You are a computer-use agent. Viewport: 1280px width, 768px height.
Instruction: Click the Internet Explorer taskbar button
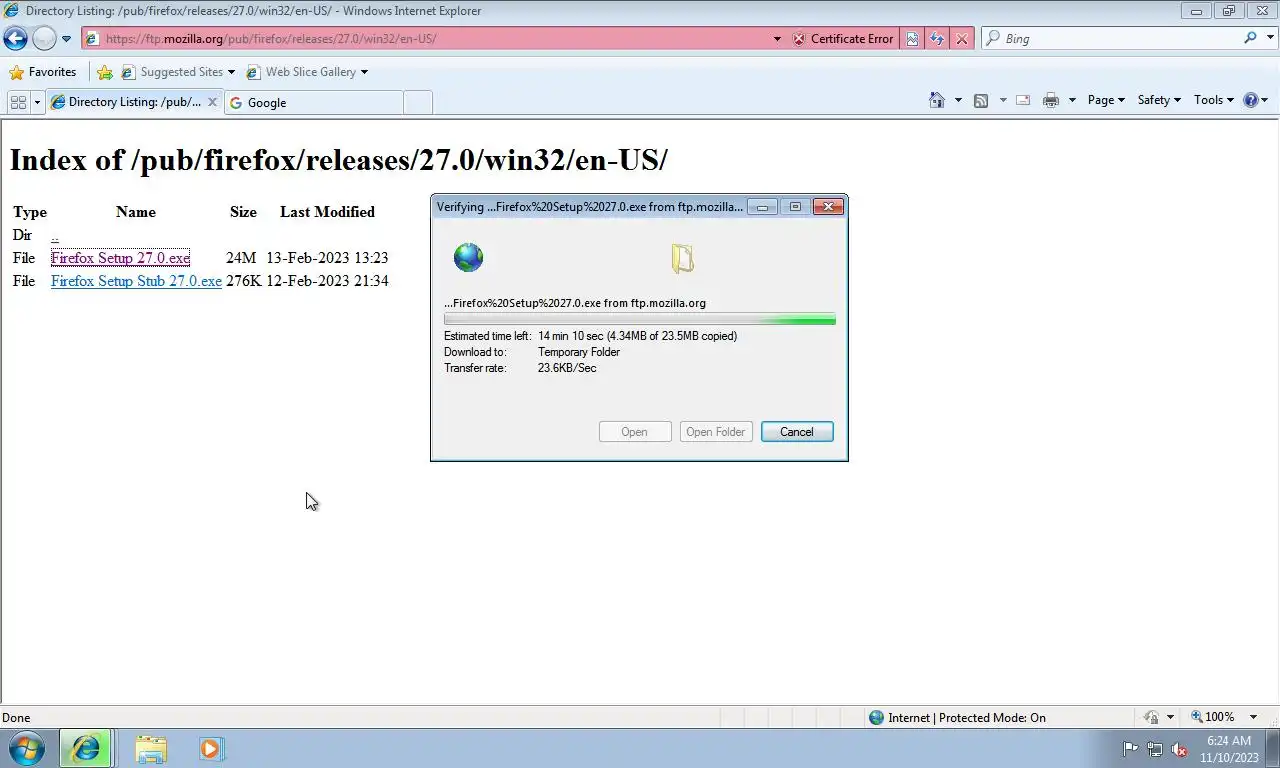tap(86, 748)
